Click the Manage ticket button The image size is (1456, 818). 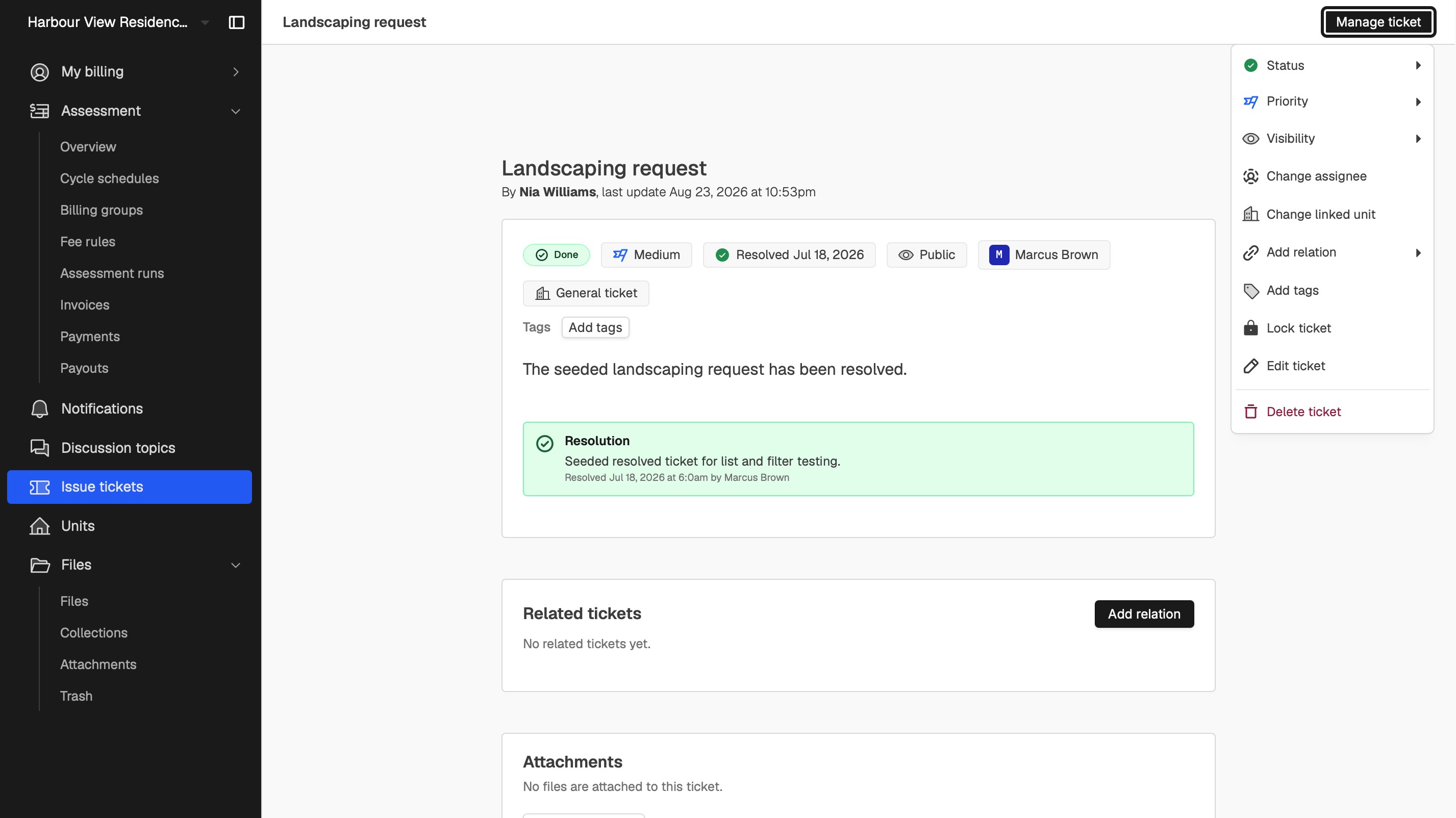pos(1377,22)
